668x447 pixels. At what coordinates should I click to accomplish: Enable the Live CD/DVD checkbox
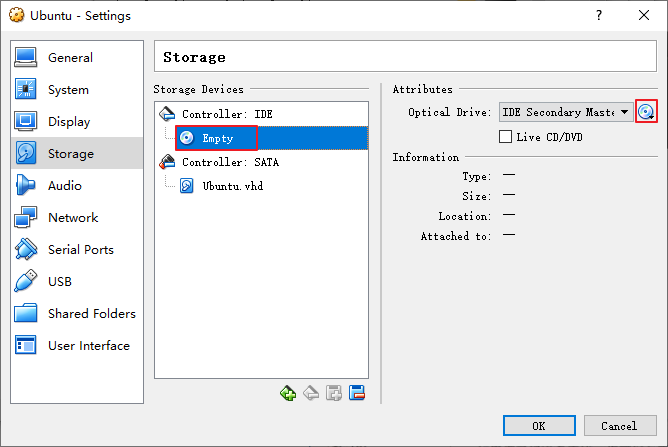pos(506,137)
